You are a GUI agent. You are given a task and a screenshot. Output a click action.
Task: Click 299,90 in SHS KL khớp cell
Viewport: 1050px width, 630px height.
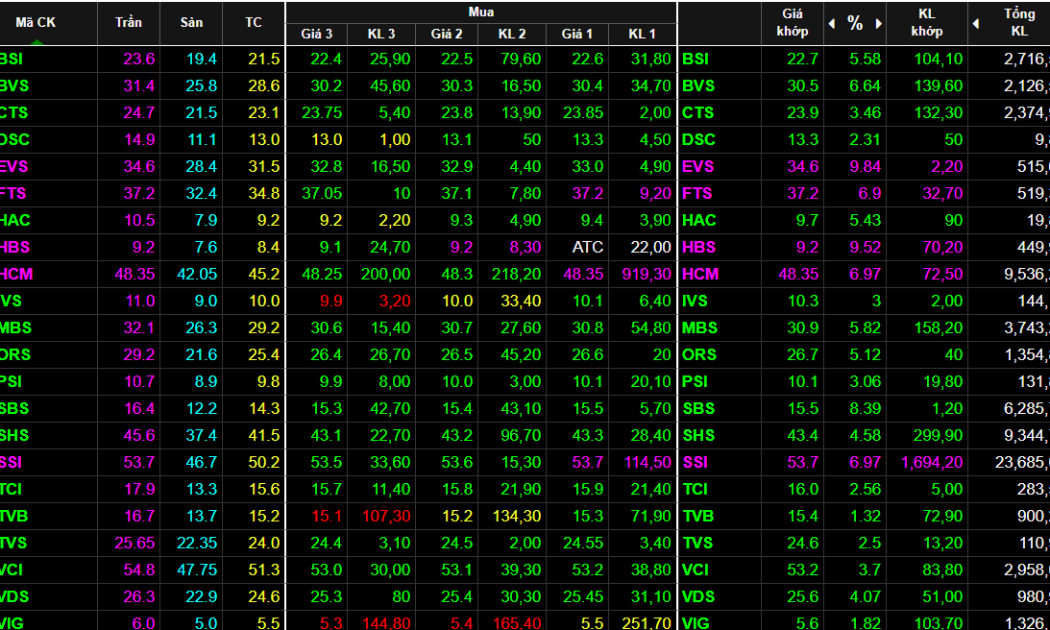coord(938,435)
